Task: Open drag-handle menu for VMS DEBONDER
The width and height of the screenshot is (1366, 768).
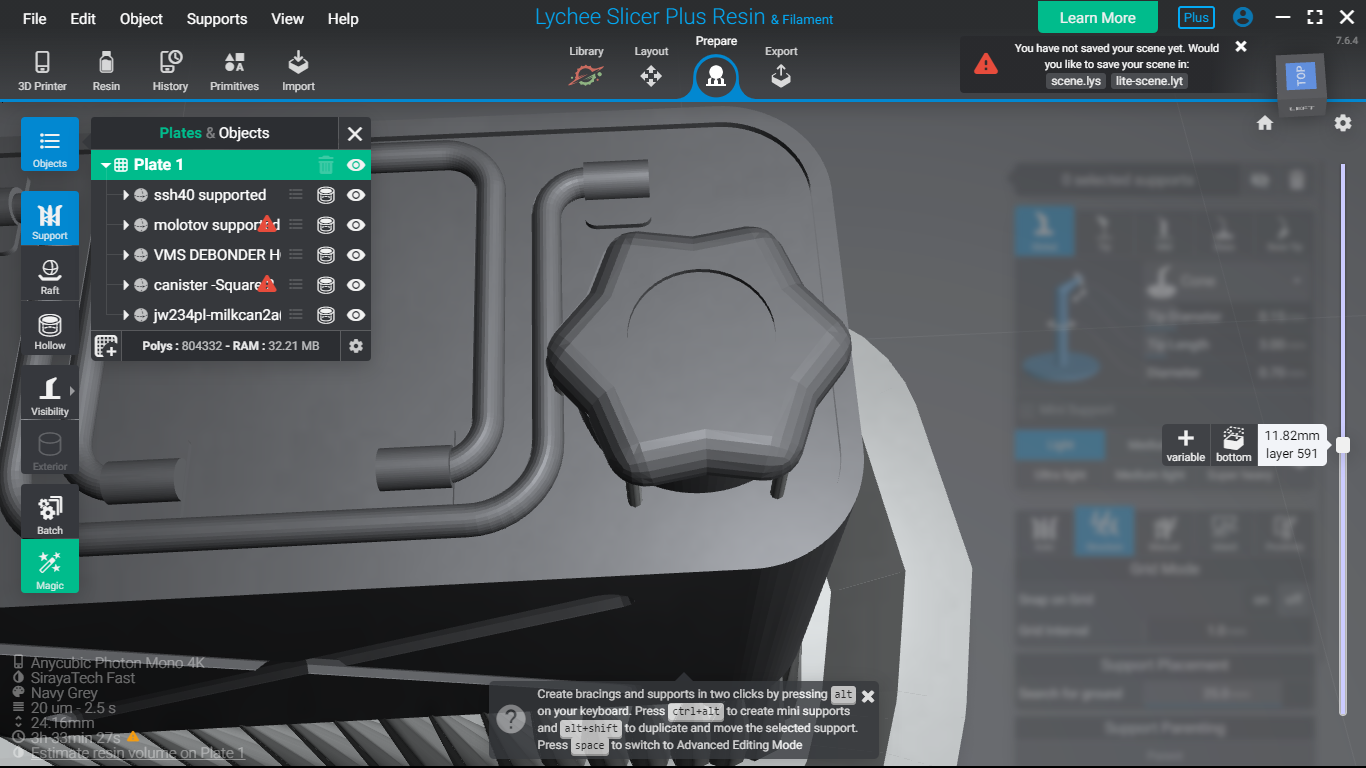Action: [296, 255]
